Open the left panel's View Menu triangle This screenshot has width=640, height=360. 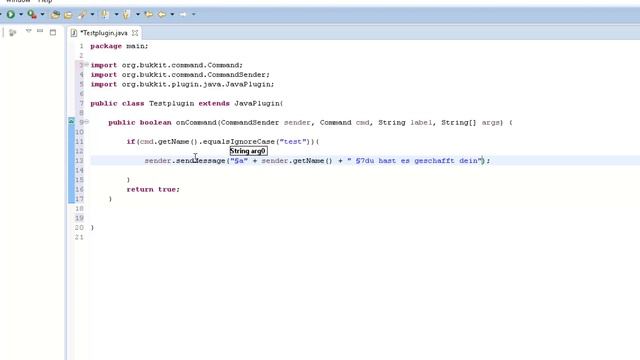click(x=28, y=31)
